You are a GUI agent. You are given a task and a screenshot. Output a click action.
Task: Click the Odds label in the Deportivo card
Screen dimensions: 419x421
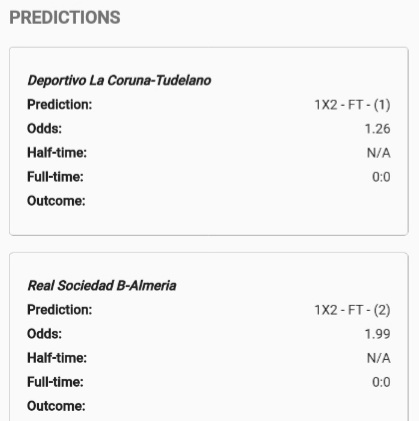pyautogui.click(x=45, y=129)
